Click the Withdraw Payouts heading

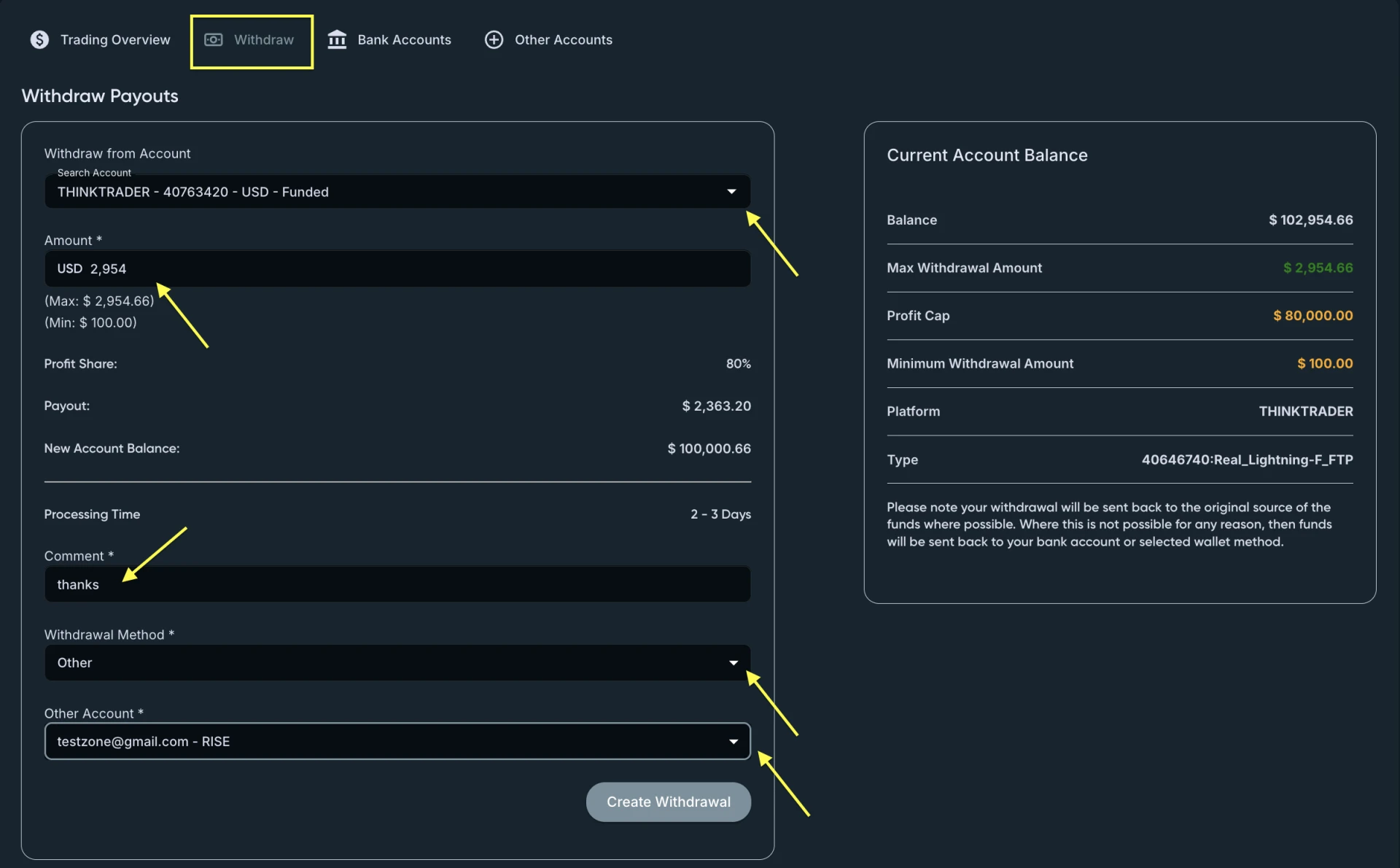(100, 96)
